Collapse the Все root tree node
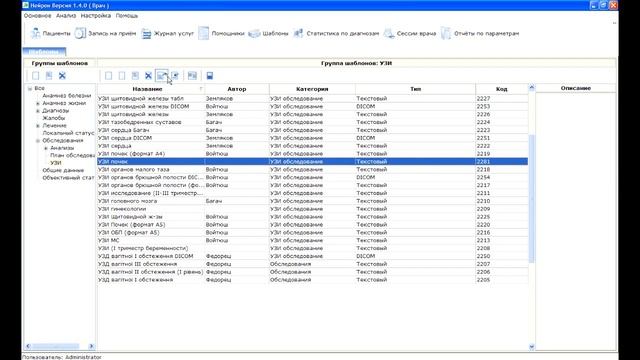Image resolution: width=640 pixels, height=360 pixels. [30, 88]
